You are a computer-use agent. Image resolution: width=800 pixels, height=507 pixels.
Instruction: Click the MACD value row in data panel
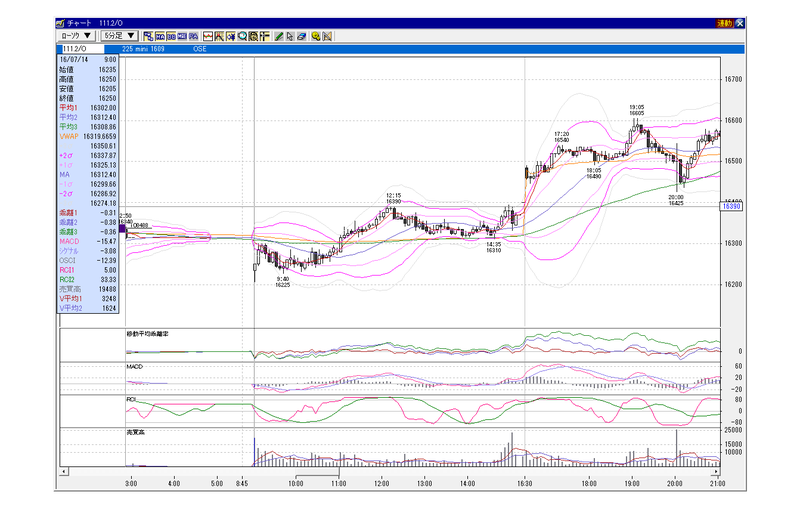[x=88, y=243]
